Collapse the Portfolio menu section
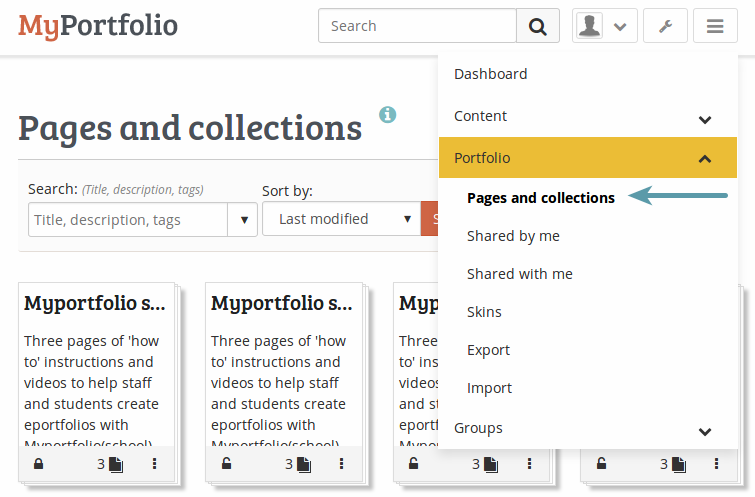 click(x=588, y=158)
